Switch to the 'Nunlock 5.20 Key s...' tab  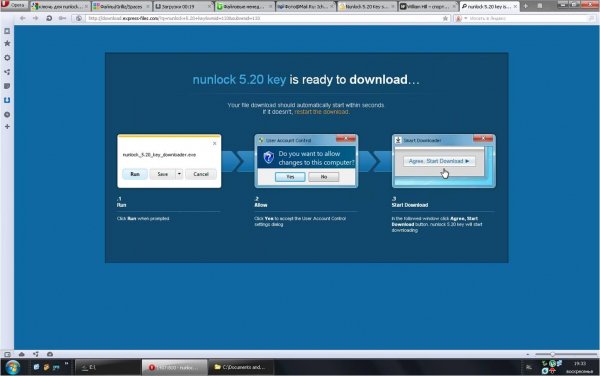click(x=367, y=7)
